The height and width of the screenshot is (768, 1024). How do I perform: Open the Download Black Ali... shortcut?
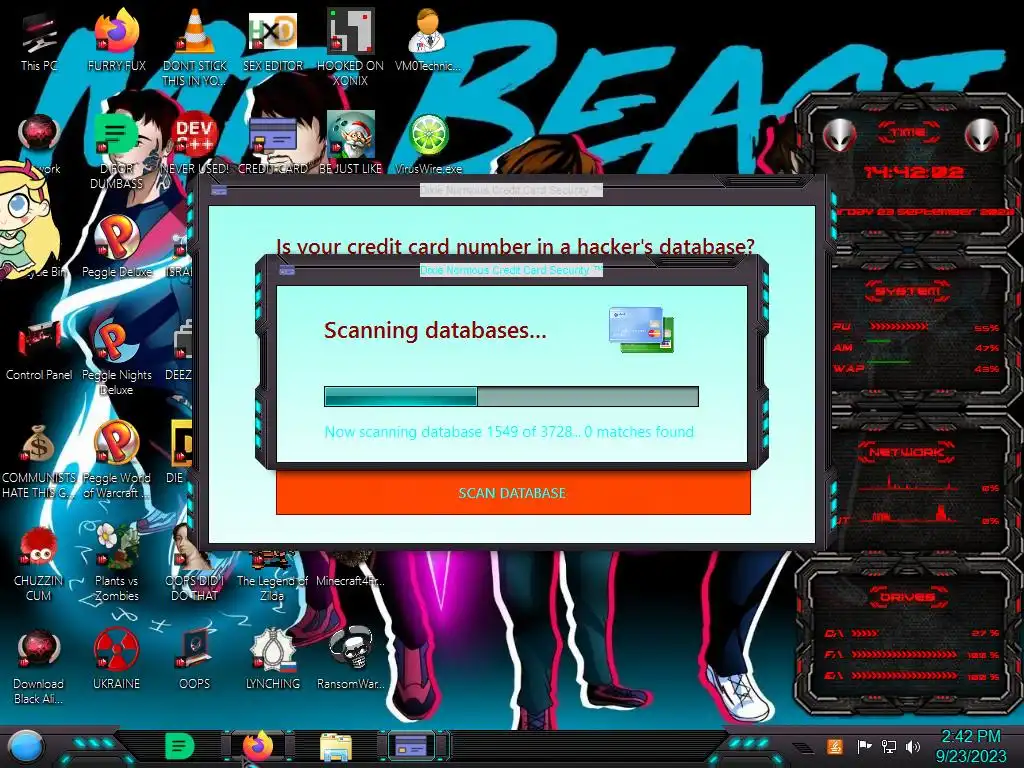[x=39, y=666]
